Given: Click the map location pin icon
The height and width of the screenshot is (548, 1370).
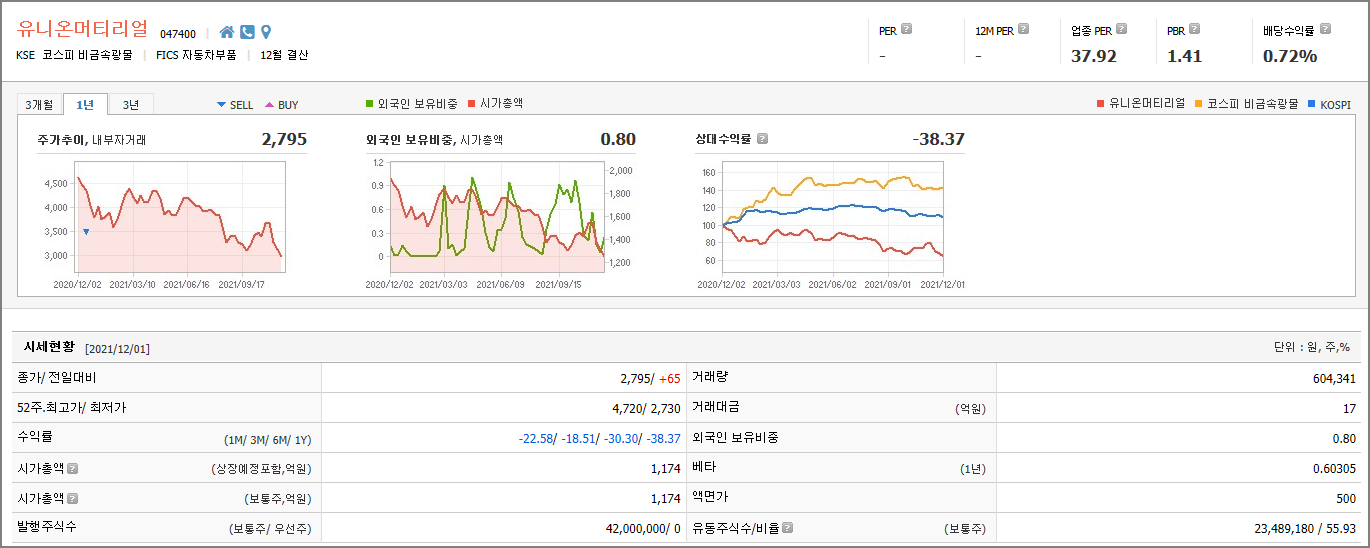Looking at the screenshot, I should pyautogui.click(x=266, y=32).
